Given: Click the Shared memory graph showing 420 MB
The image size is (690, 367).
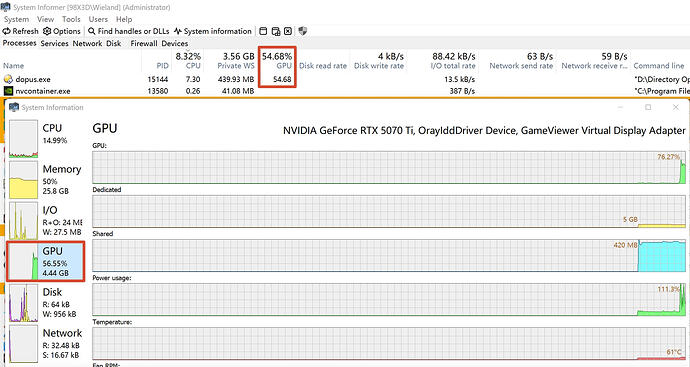Looking at the screenshot, I should pyautogui.click(x=389, y=256).
